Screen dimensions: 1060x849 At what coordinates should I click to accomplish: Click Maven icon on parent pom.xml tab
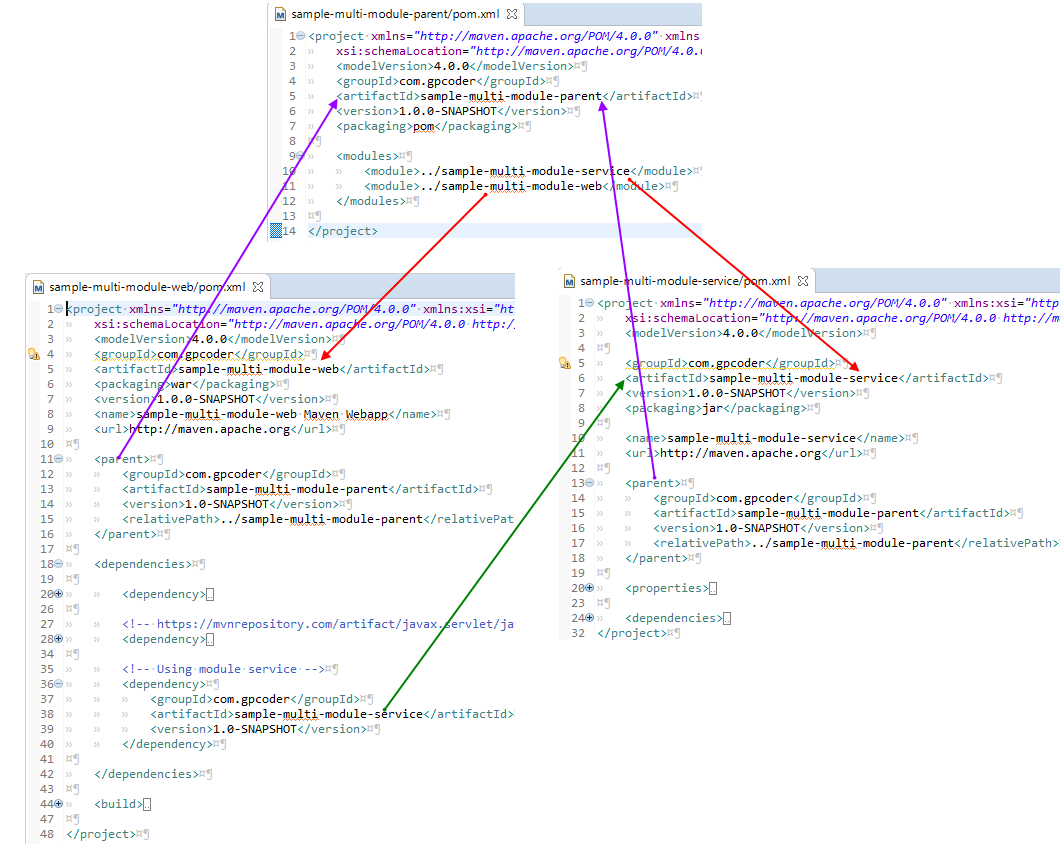(x=281, y=15)
